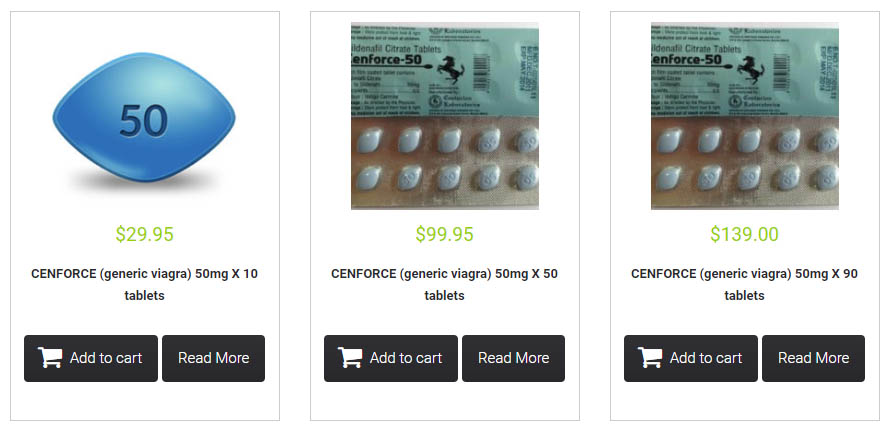Open Read More for 10 tablets product

pyautogui.click(x=213, y=358)
